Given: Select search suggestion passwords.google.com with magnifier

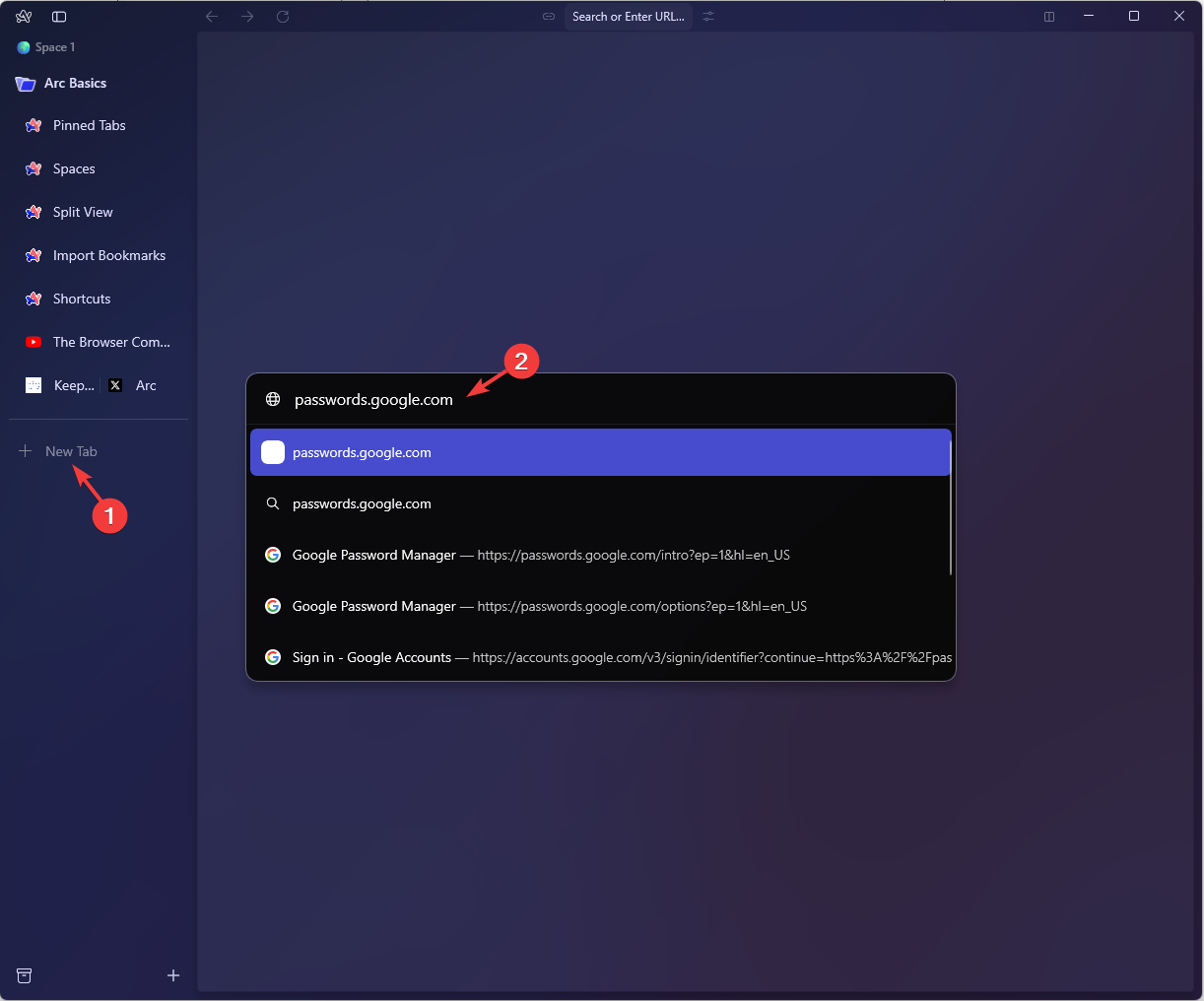Looking at the screenshot, I should tap(600, 503).
